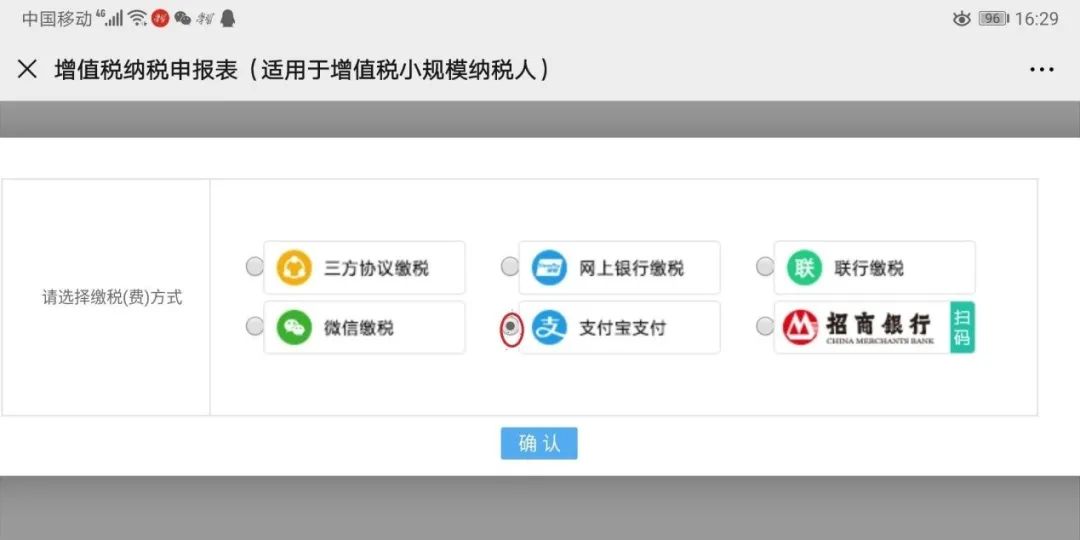
Task: Select the 微信缴税 radio button
Action: tap(254, 326)
